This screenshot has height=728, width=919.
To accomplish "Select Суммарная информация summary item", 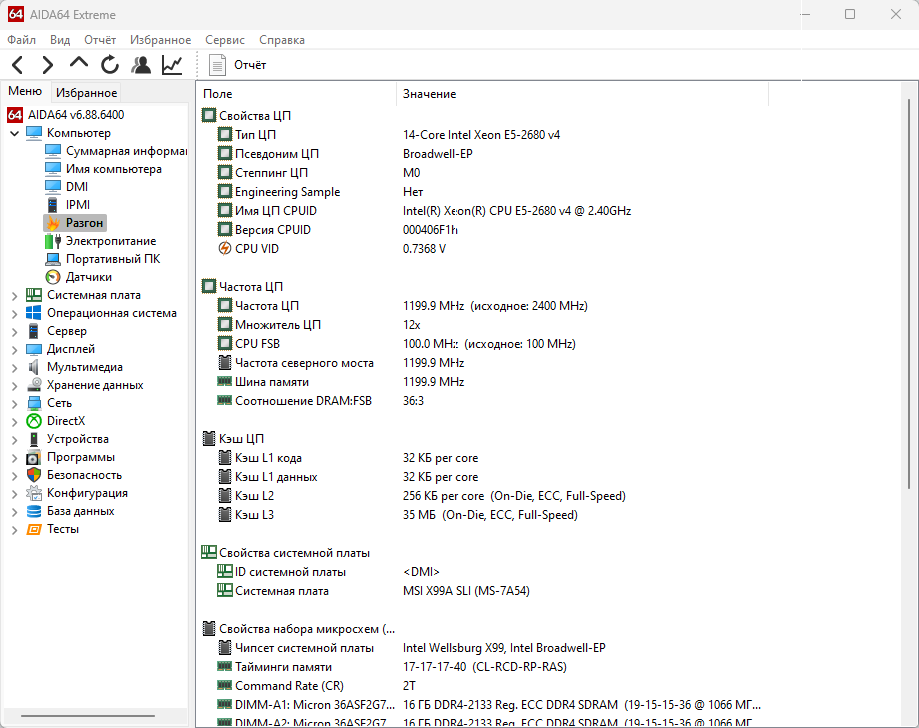I will (x=125, y=151).
